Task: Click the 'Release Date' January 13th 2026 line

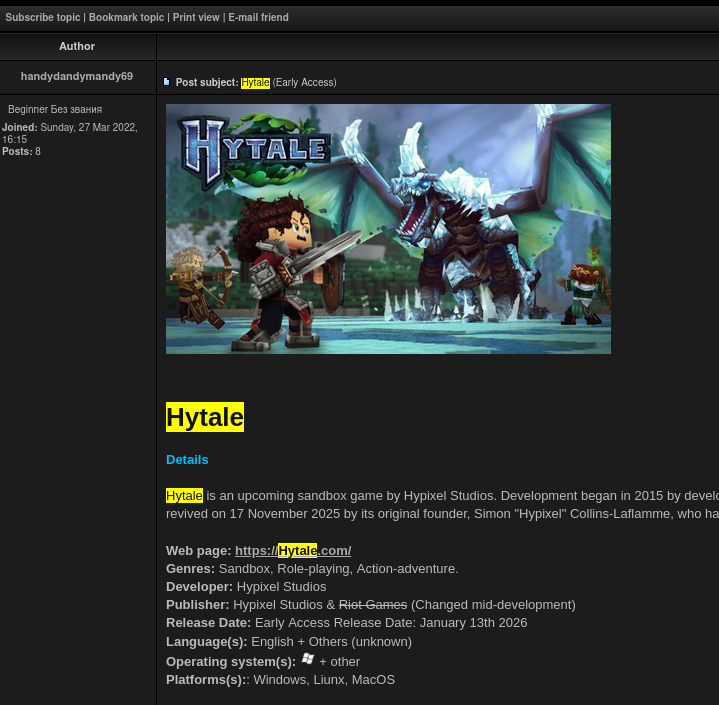Action: tap(347, 623)
